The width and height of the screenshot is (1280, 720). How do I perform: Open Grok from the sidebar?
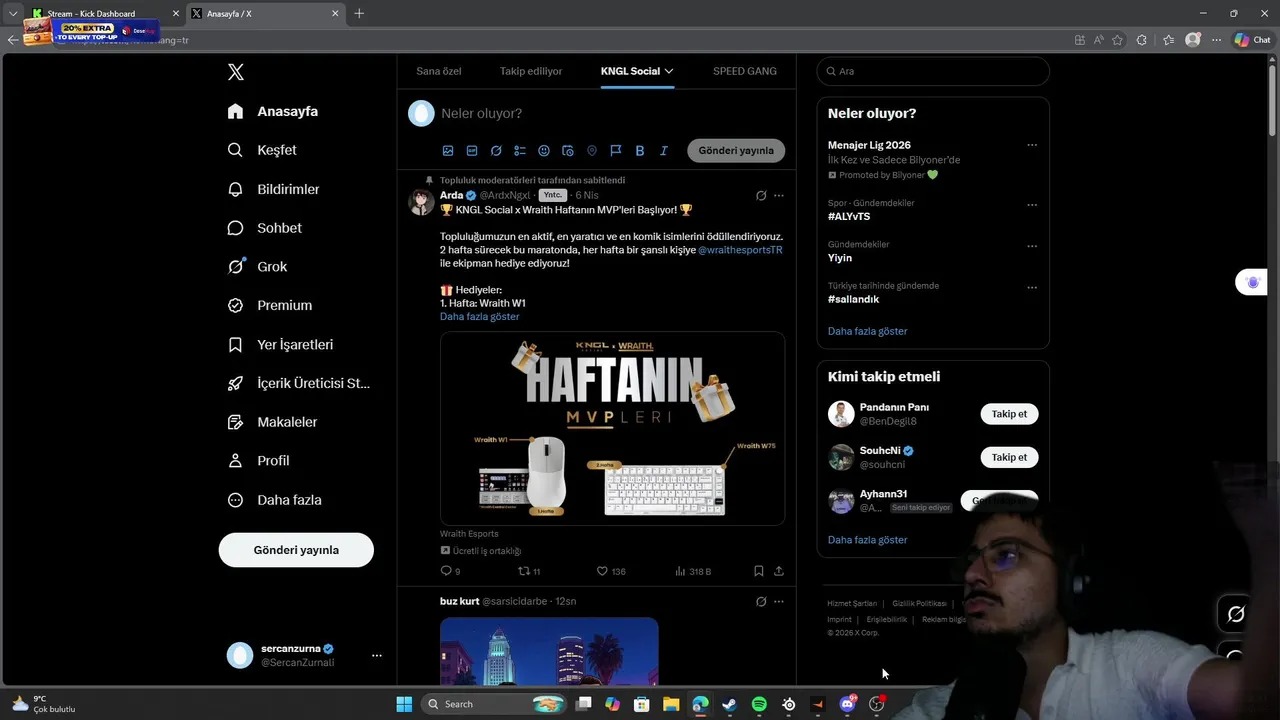(257, 267)
